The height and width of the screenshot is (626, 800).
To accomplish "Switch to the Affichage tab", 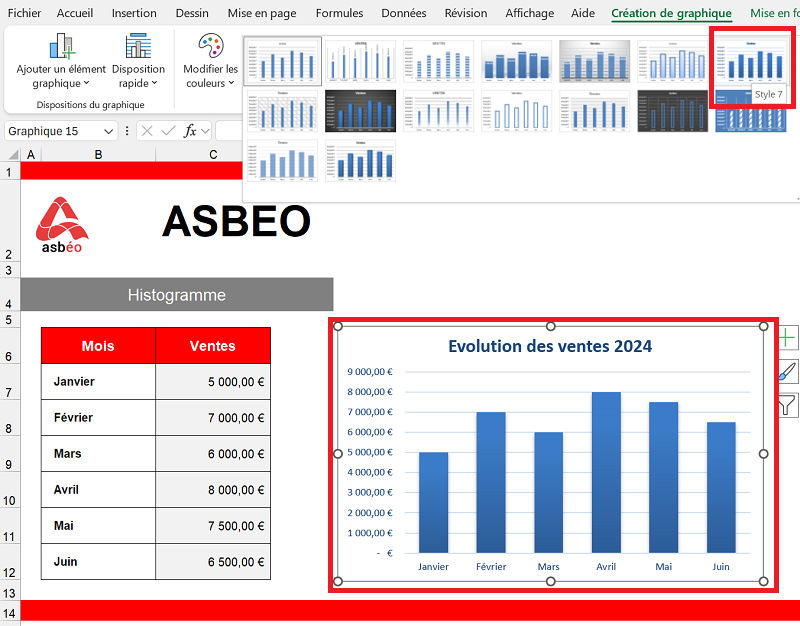I will click(530, 13).
